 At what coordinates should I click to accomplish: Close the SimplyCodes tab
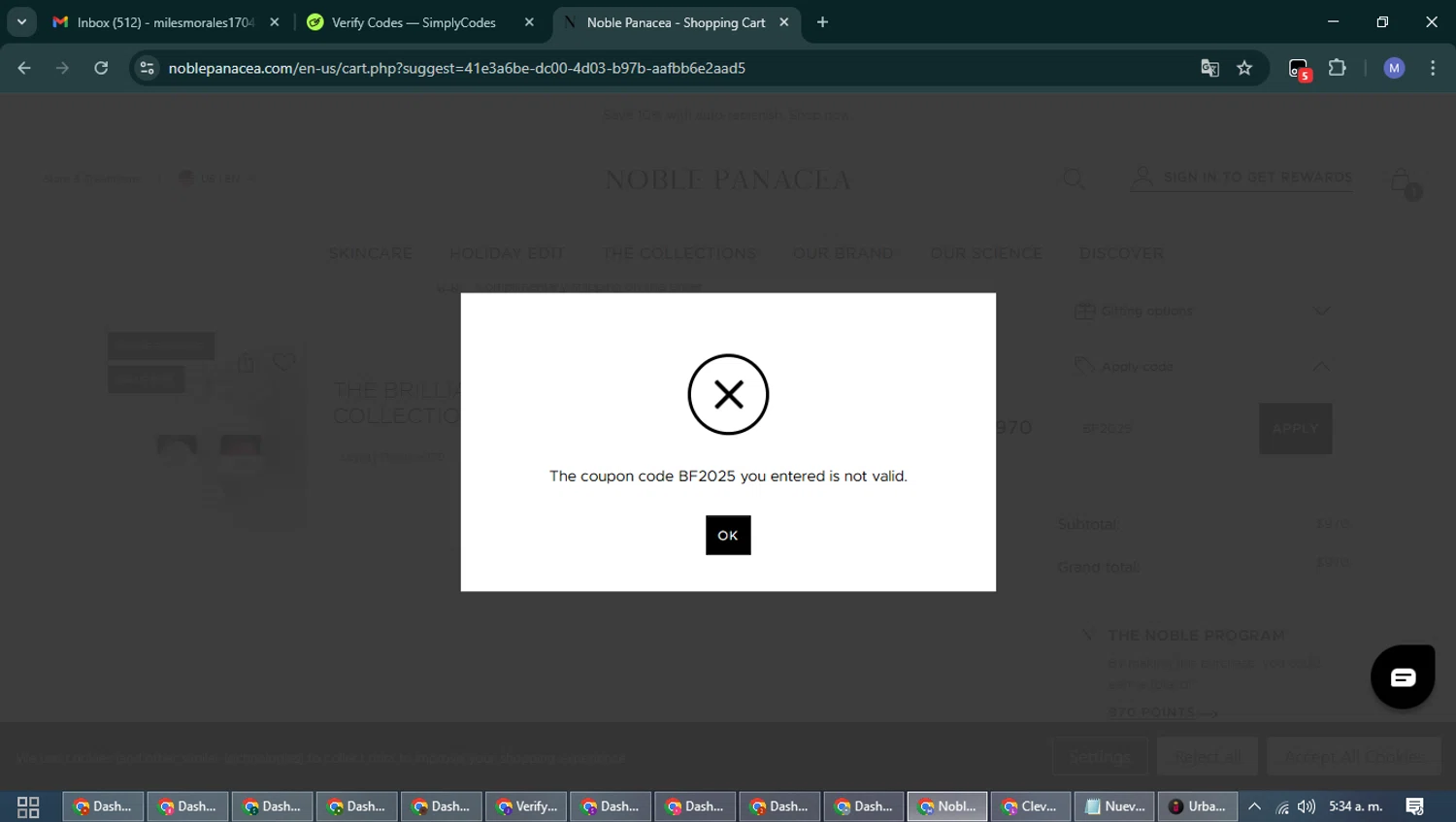click(529, 22)
